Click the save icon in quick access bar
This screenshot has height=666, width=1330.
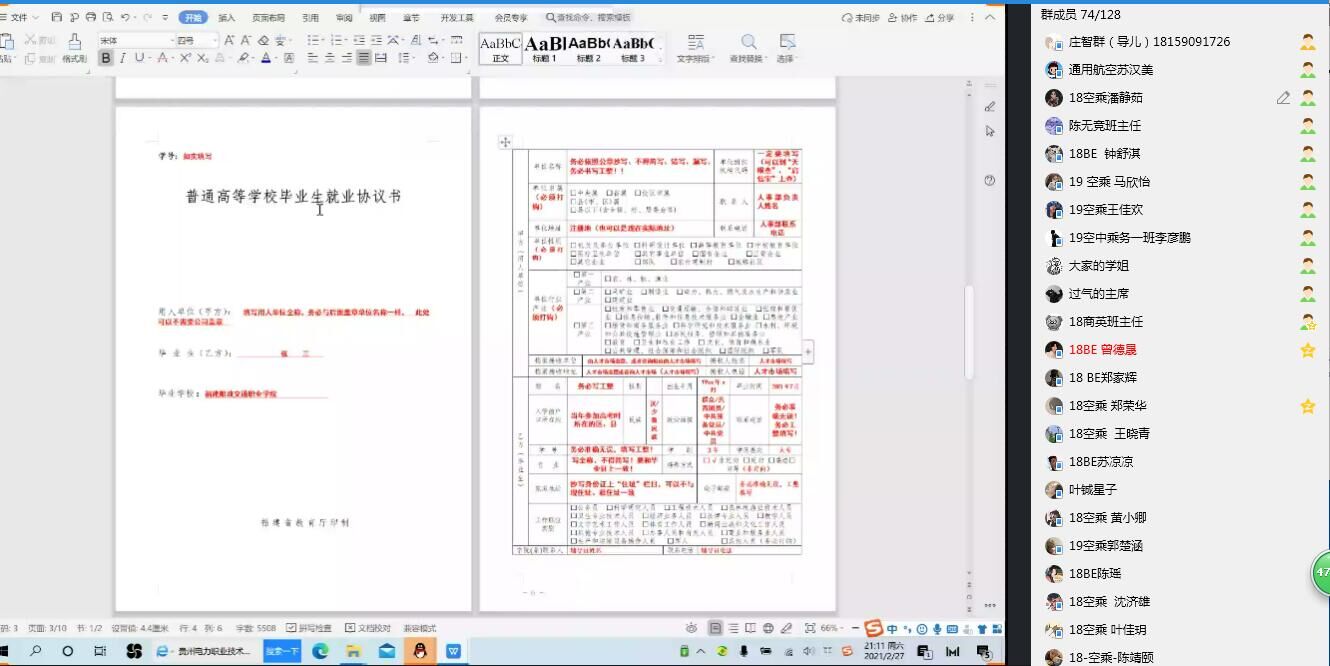point(56,18)
